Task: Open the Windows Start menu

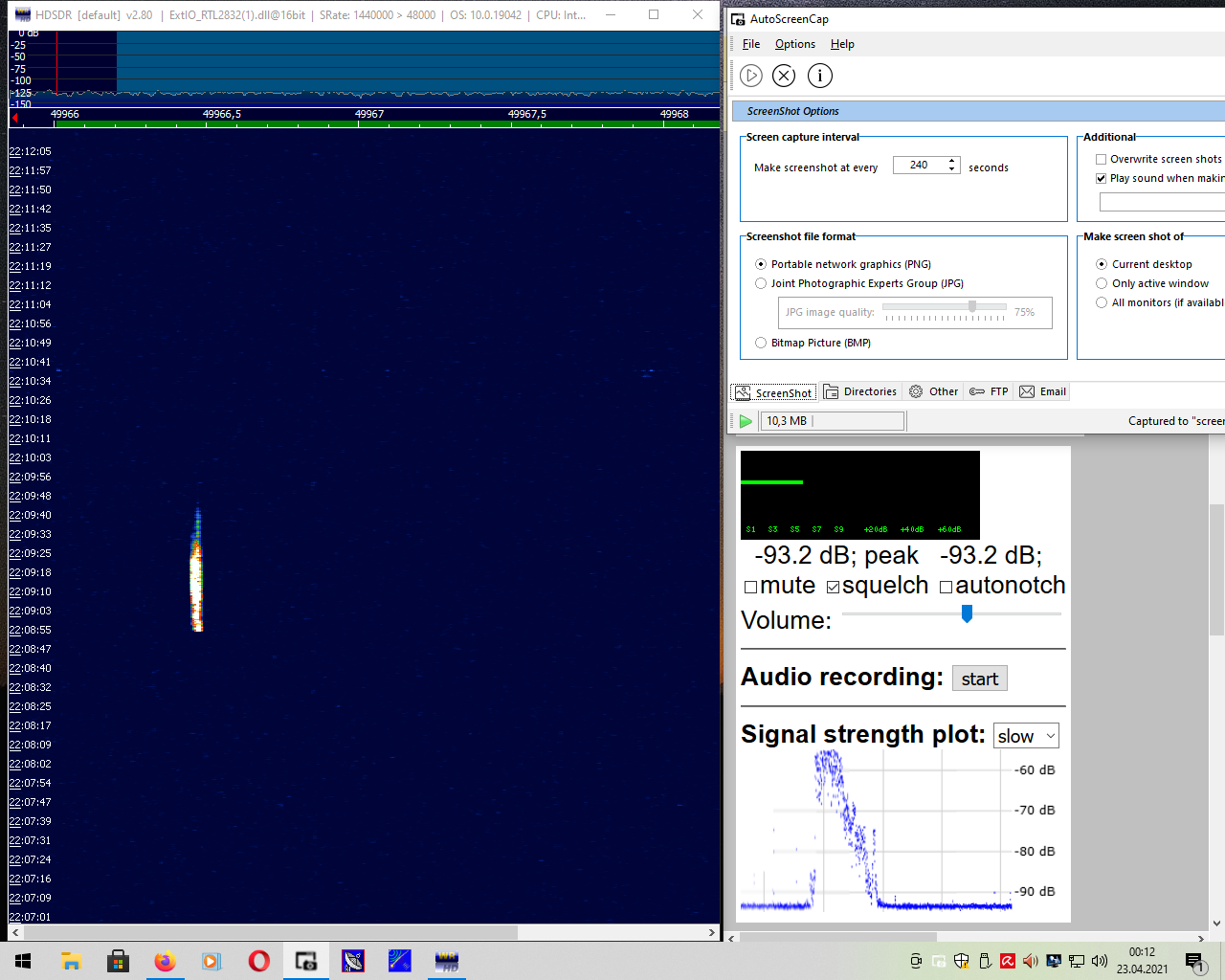Action: (x=23, y=961)
